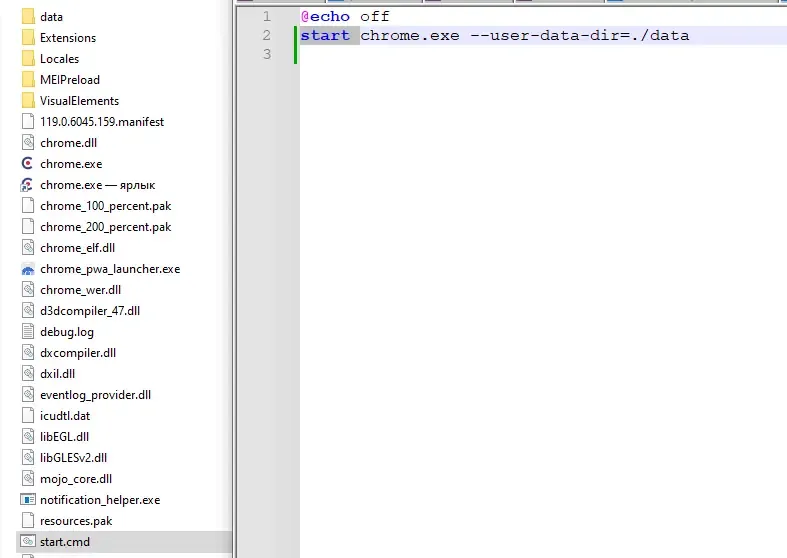The height and width of the screenshot is (558, 787).
Task: Click the file name 'chrome_pwa_launcher.exe'
Action: [110, 269]
